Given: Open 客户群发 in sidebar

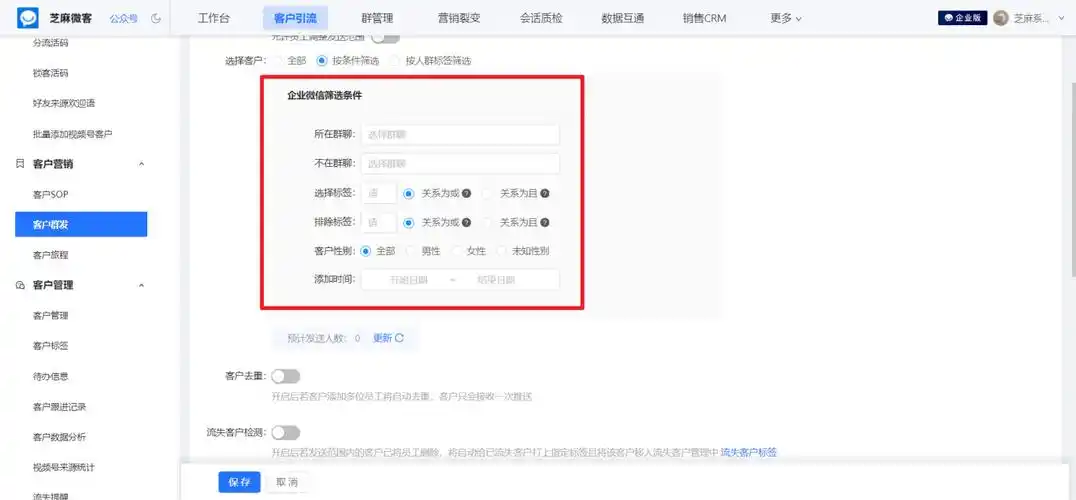Looking at the screenshot, I should coord(81,224).
